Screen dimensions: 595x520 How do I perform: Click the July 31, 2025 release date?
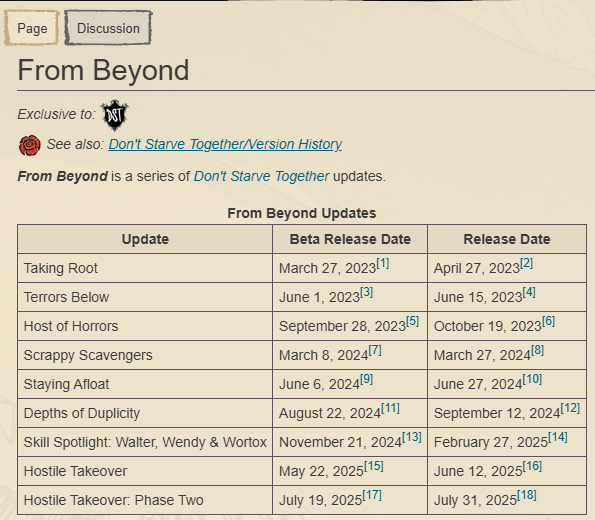(x=475, y=500)
